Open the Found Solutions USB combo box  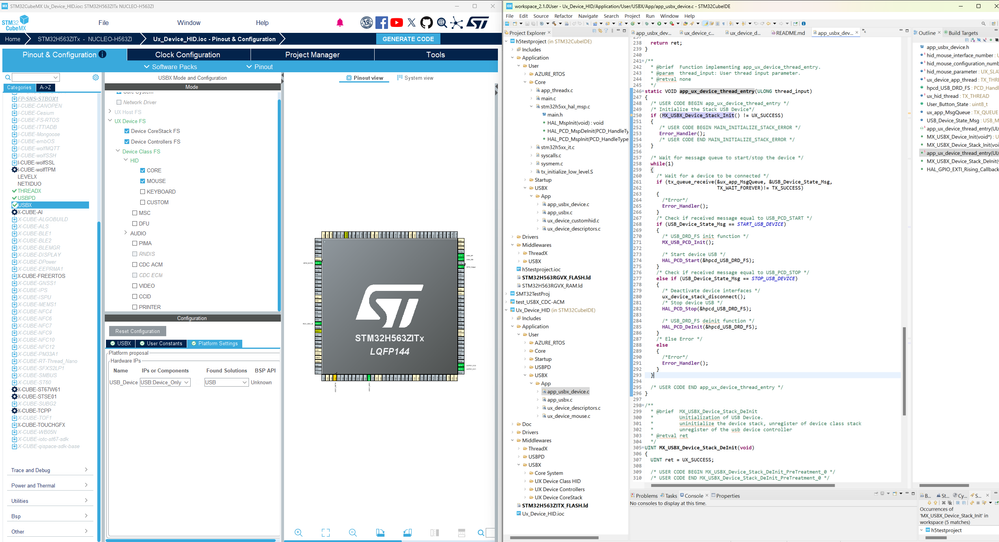226,382
